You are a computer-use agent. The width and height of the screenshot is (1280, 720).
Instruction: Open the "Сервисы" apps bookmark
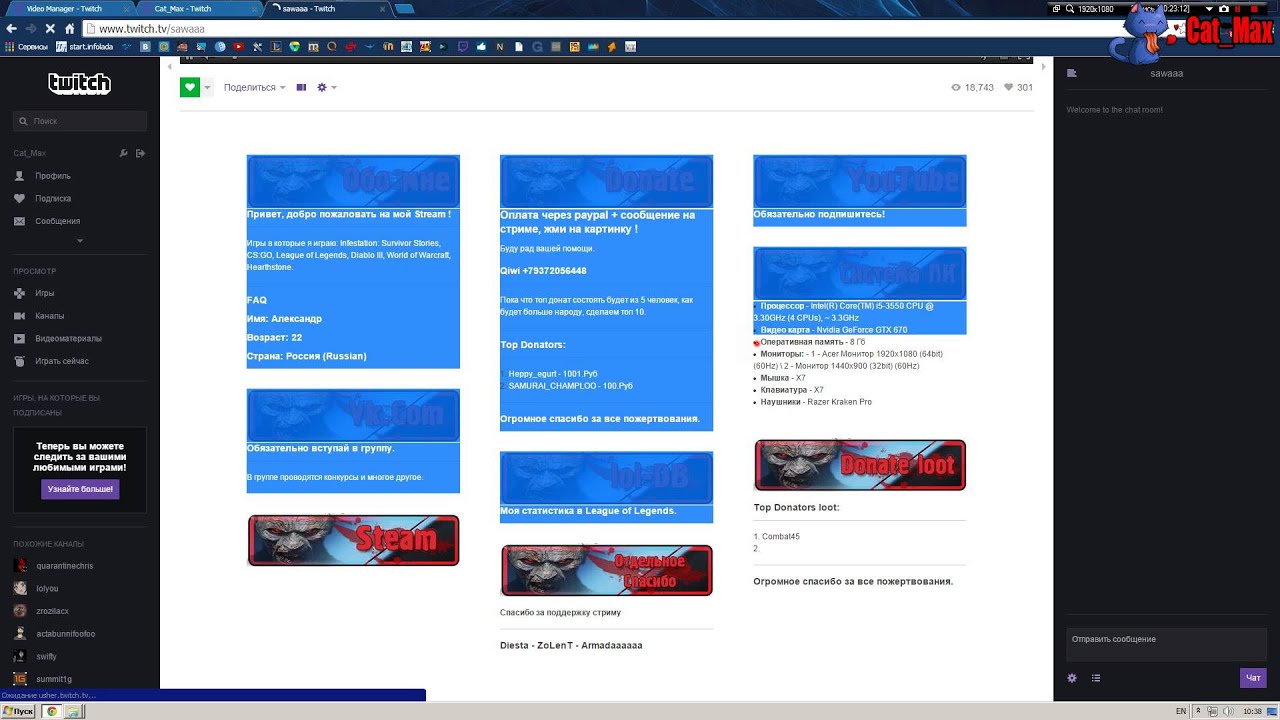(26, 47)
